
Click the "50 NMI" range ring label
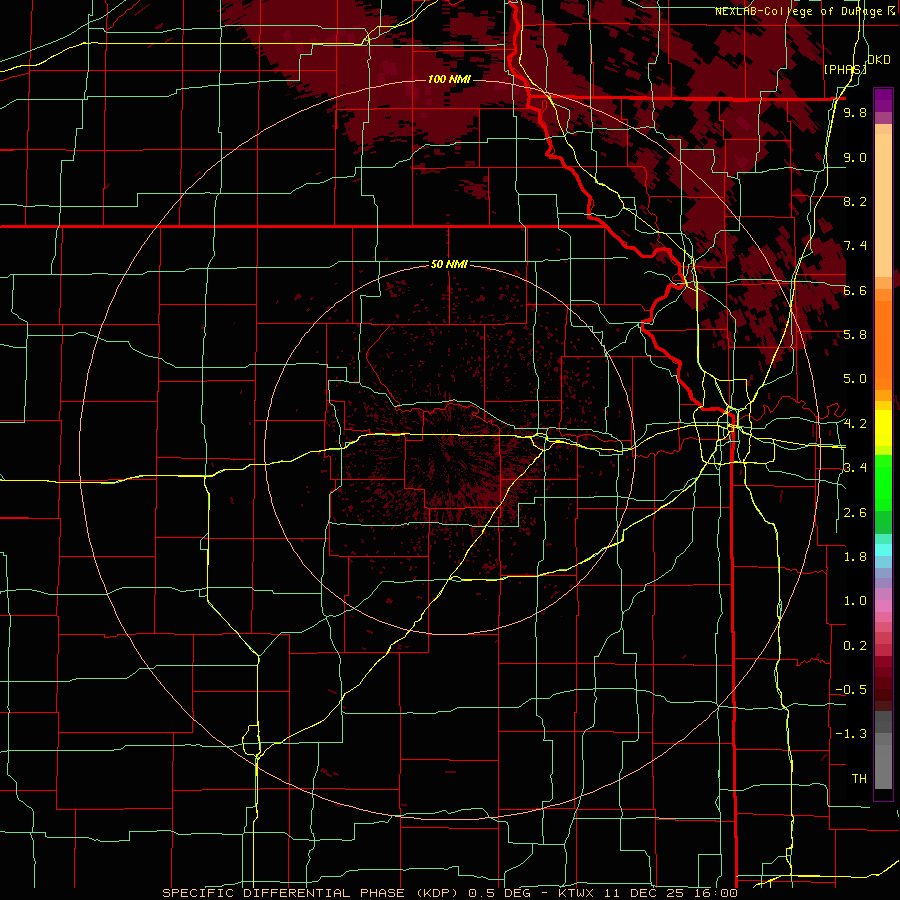(449, 264)
